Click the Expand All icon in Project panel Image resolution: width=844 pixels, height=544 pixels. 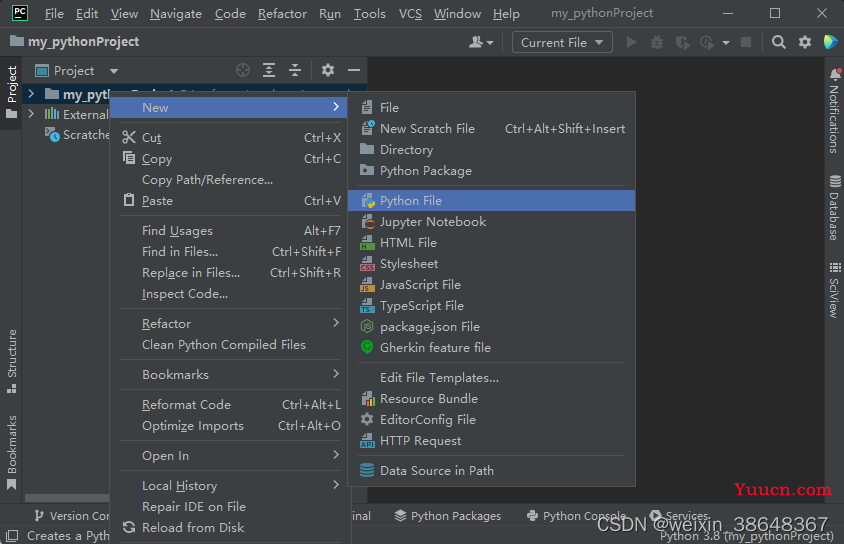pos(269,70)
